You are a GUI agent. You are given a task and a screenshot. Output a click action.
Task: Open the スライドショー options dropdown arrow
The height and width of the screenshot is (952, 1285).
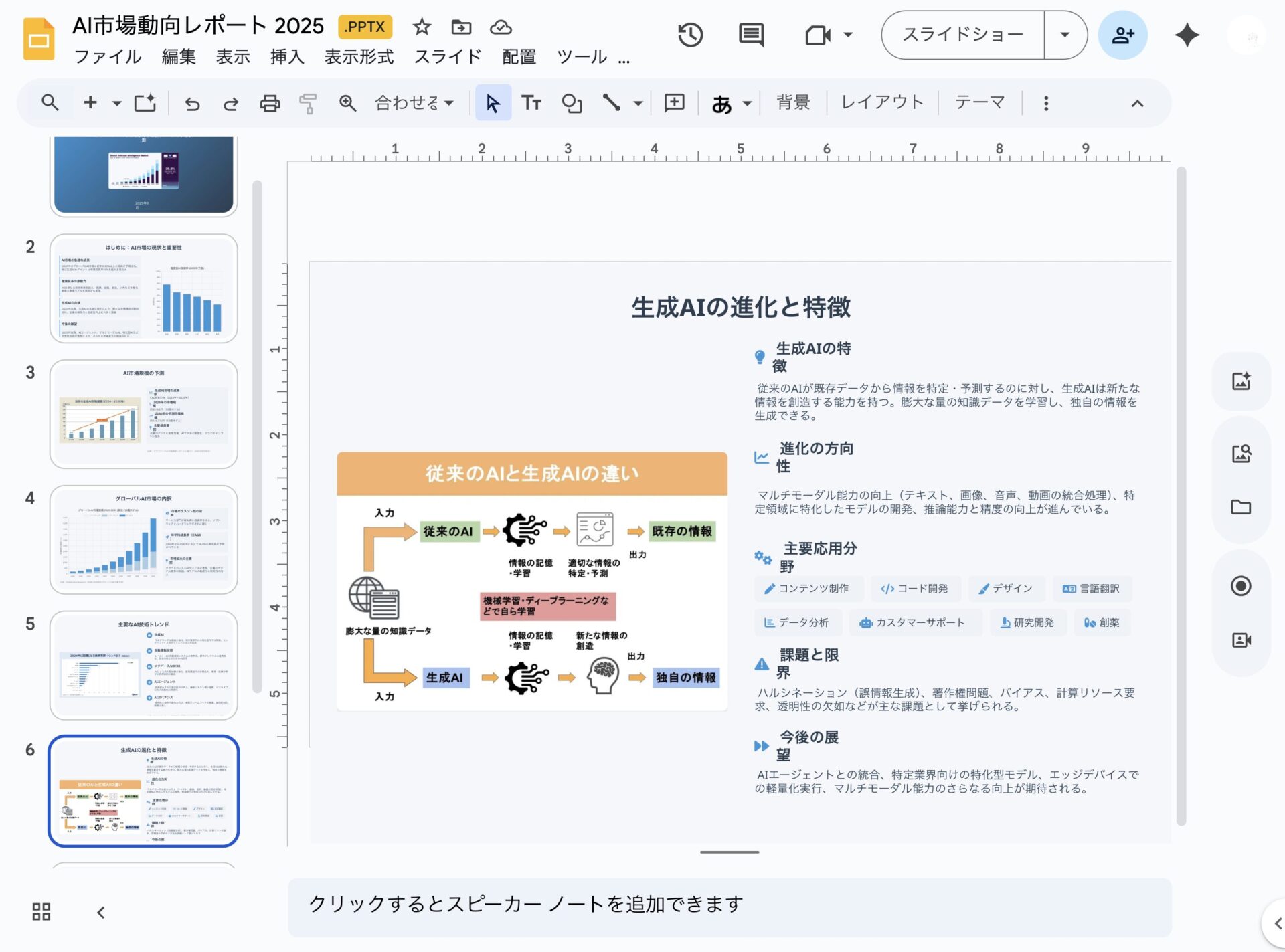tap(1065, 35)
